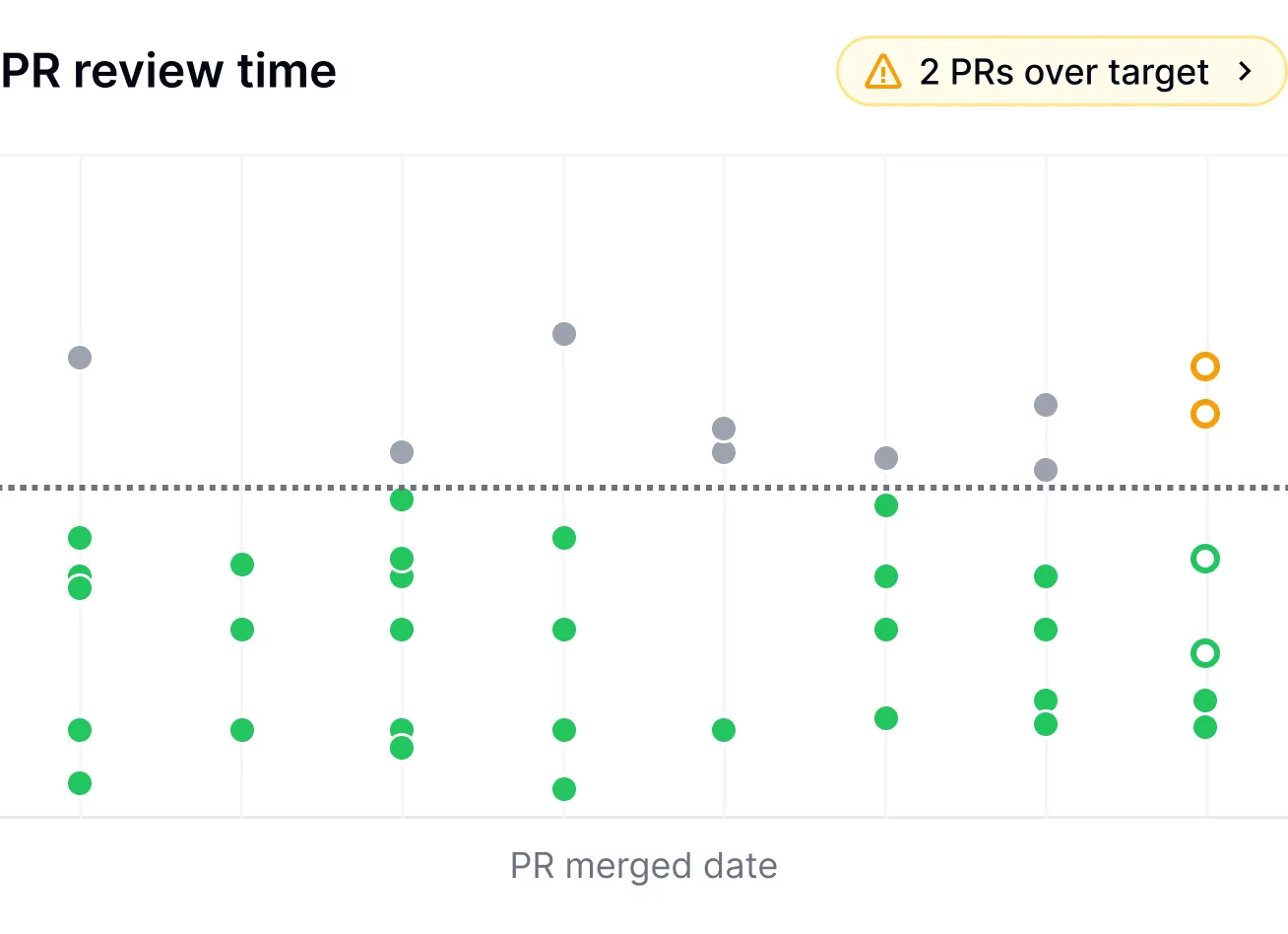Select the lowest green dot in fourth column
Viewport: 1288px width, 934px height.
(564, 789)
